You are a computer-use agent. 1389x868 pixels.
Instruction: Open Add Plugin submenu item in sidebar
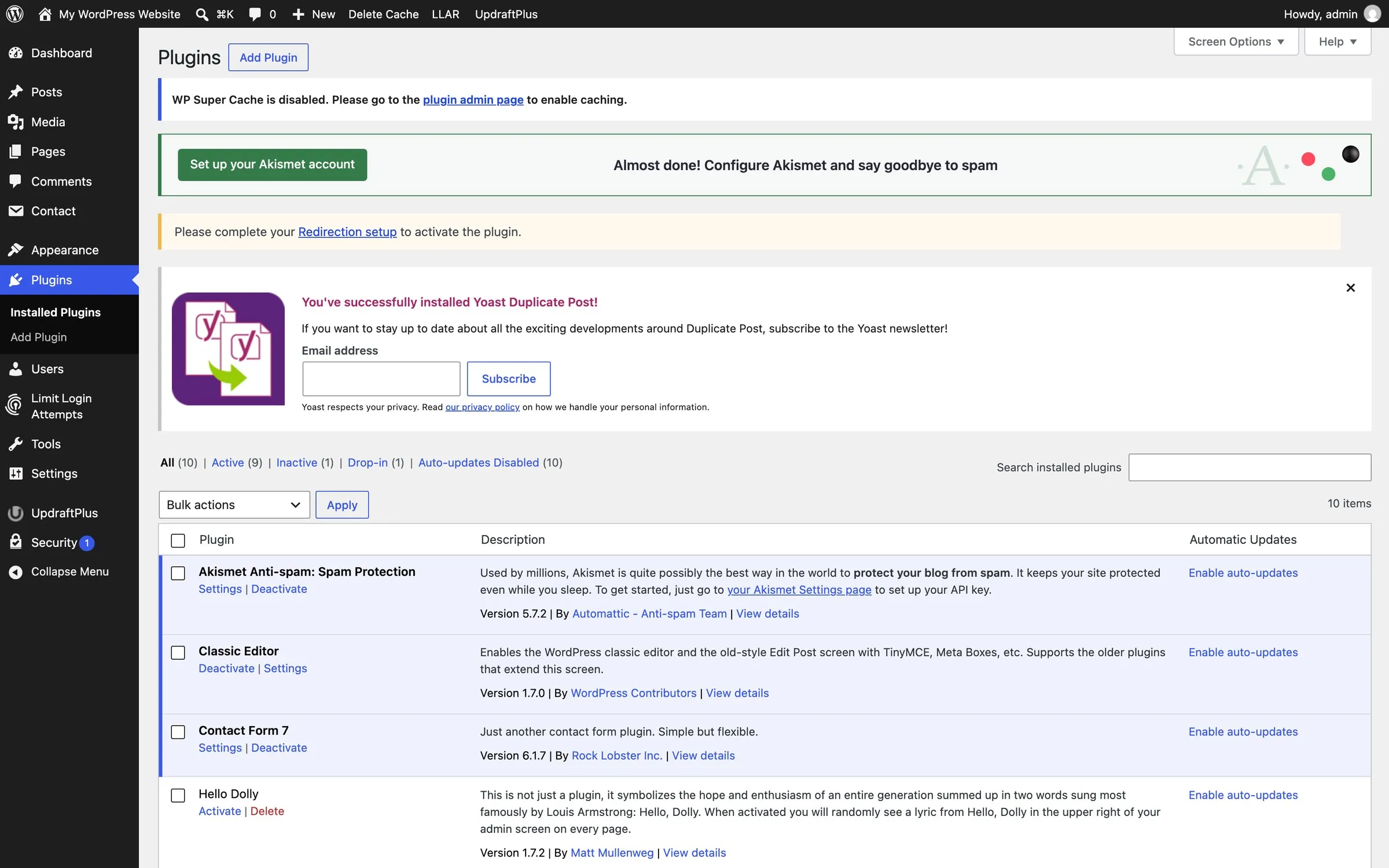(x=38, y=337)
